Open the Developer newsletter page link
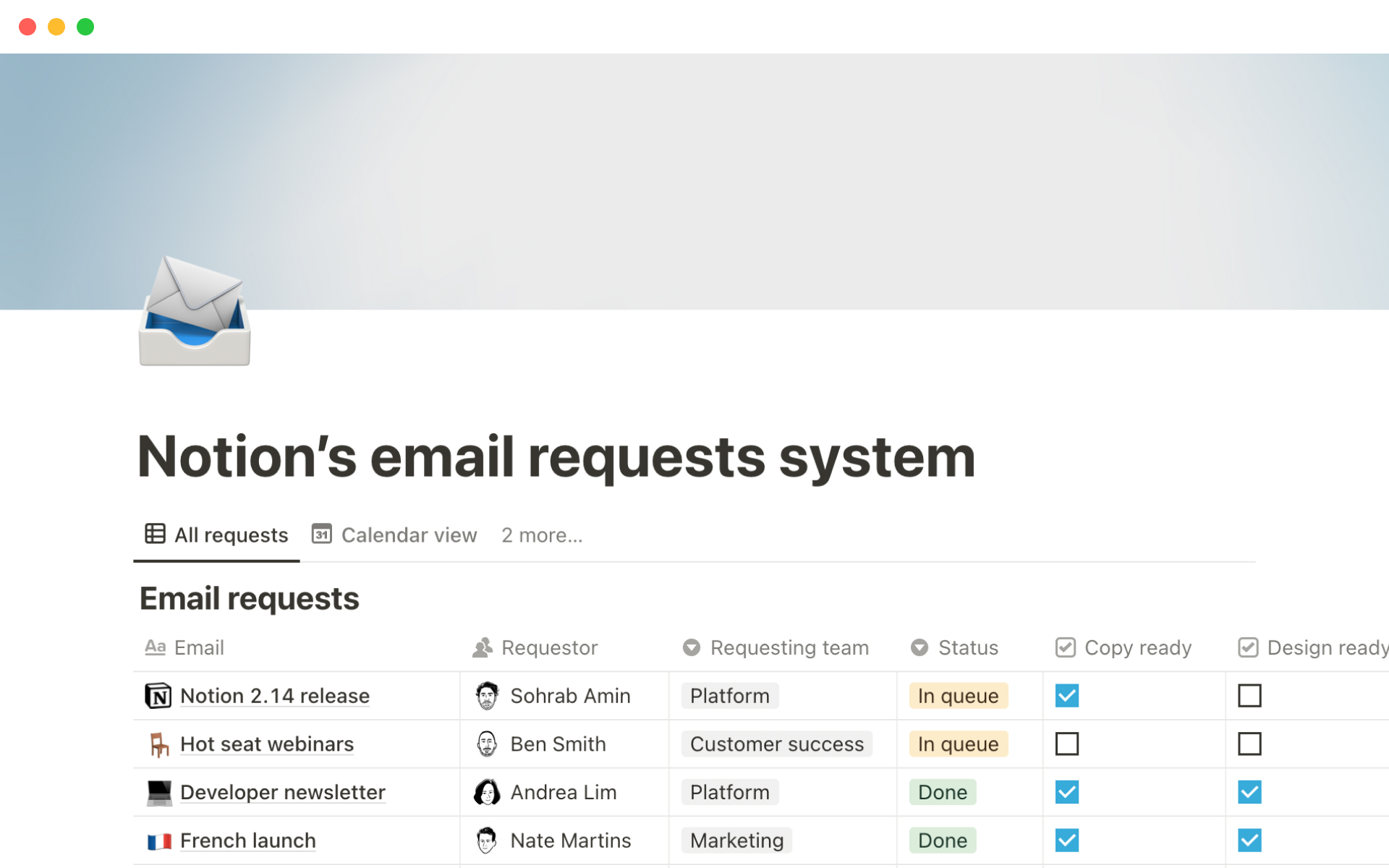 coord(282,792)
